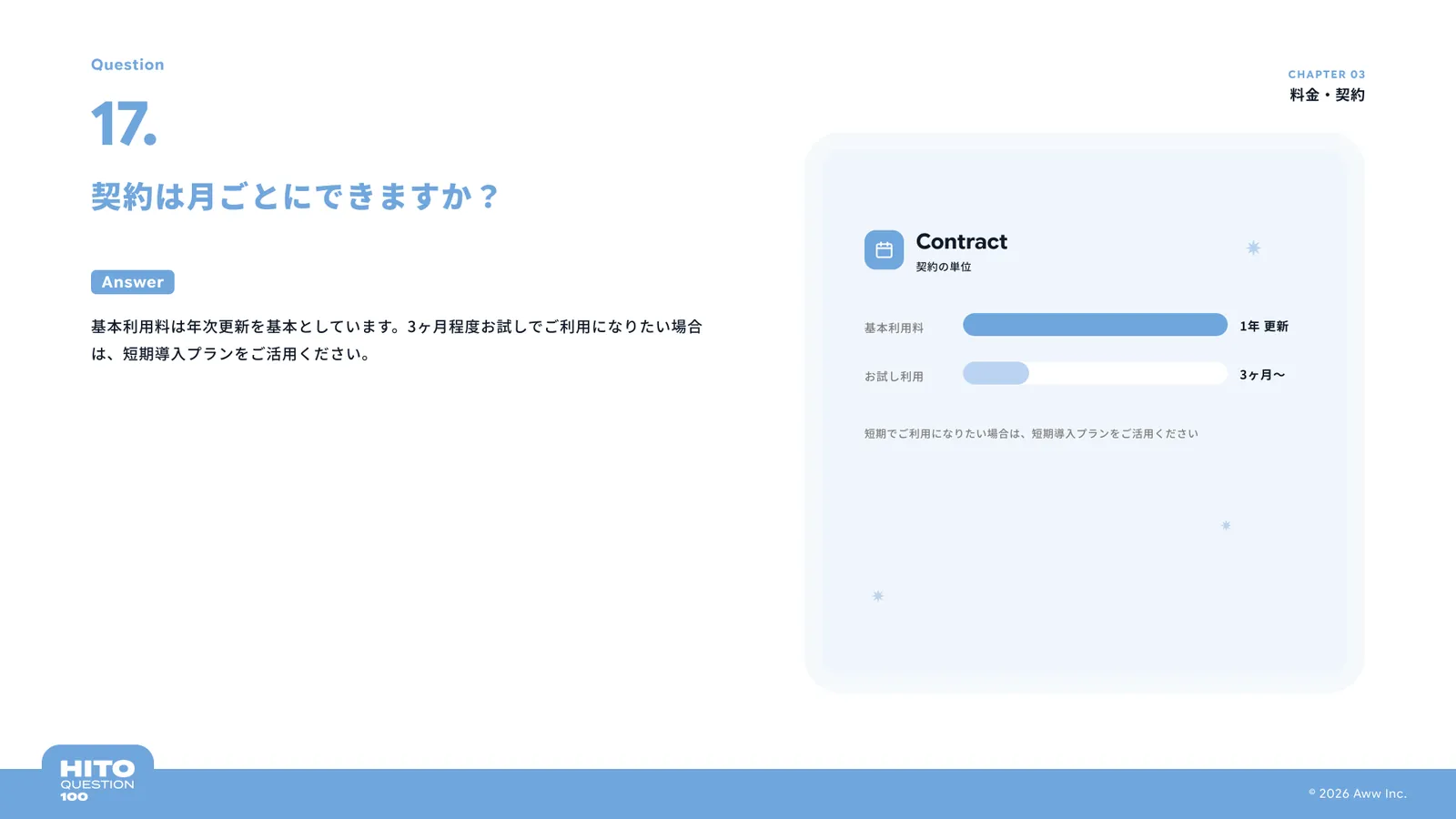Click the chapter title 料金・契約
Screen dimensions: 1456x819
(x=1327, y=95)
